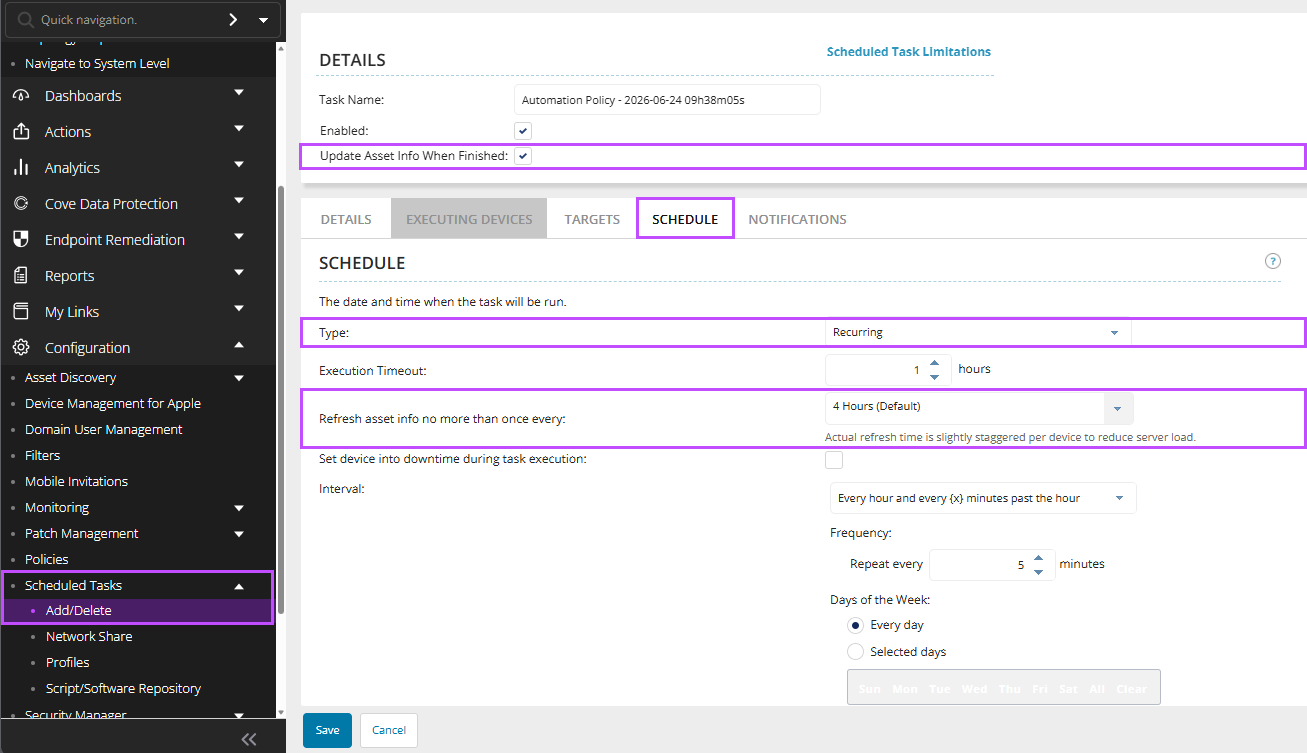Image resolution: width=1307 pixels, height=753 pixels.
Task: Click the Endpoint Remediation shield icon
Action: [x=21, y=240]
